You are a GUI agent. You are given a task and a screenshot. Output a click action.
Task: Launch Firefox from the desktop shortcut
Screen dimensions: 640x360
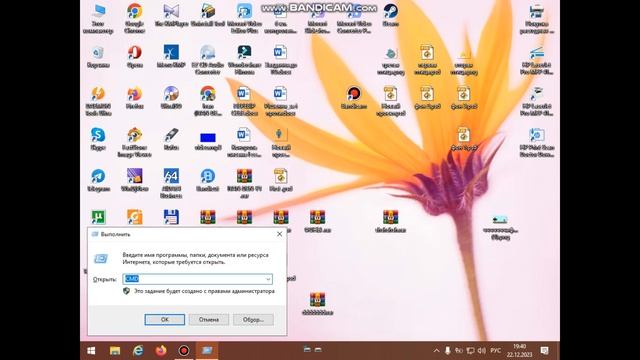pyautogui.click(x=134, y=95)
